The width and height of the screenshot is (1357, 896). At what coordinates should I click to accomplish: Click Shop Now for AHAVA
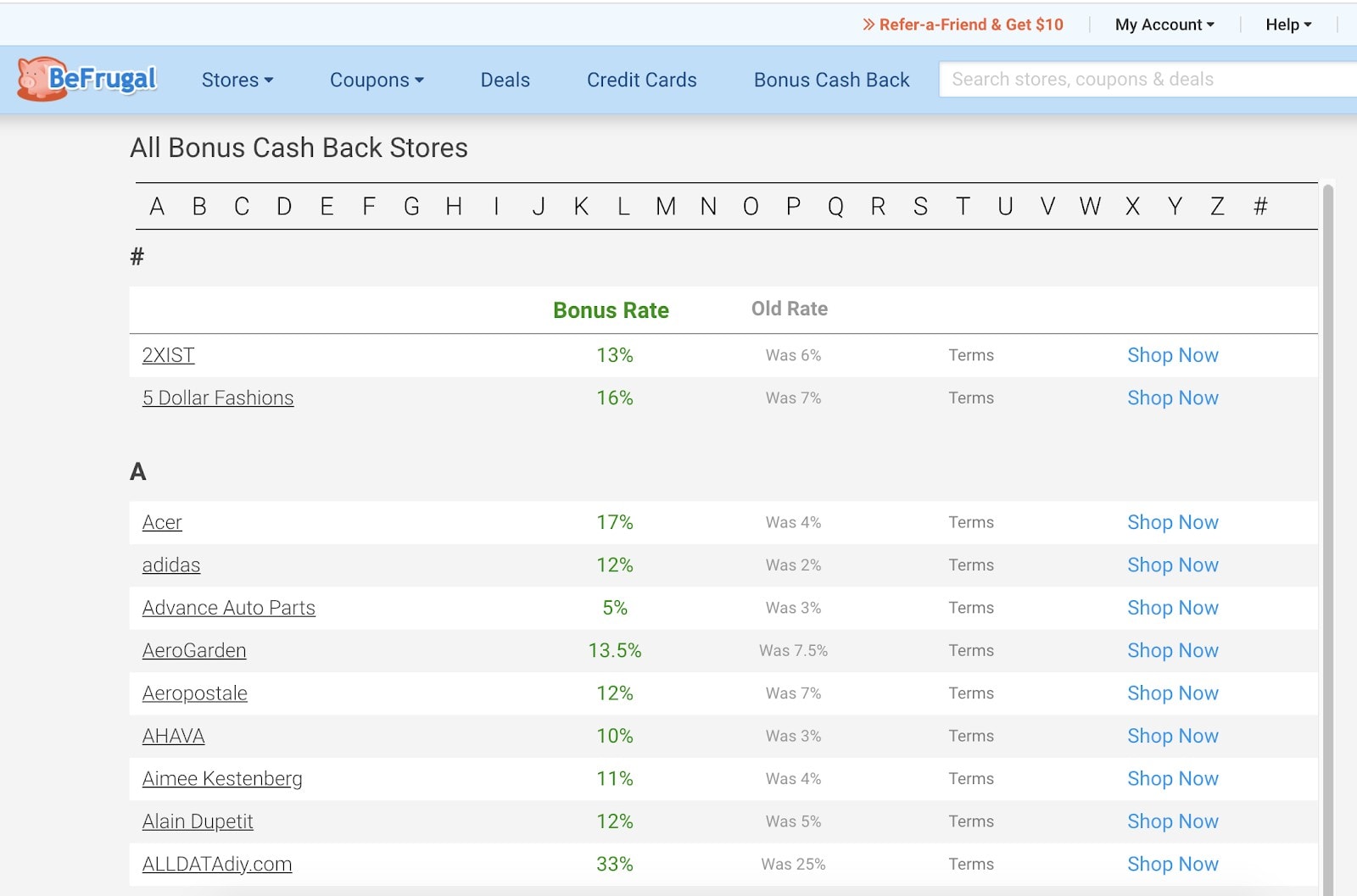(1173, 736)
